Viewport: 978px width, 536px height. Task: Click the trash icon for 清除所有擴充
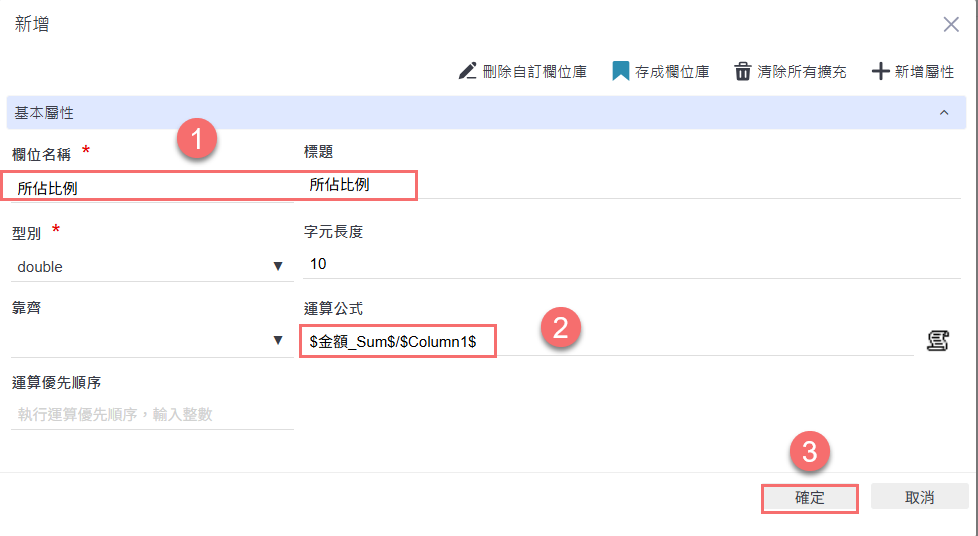coord(743,71)
